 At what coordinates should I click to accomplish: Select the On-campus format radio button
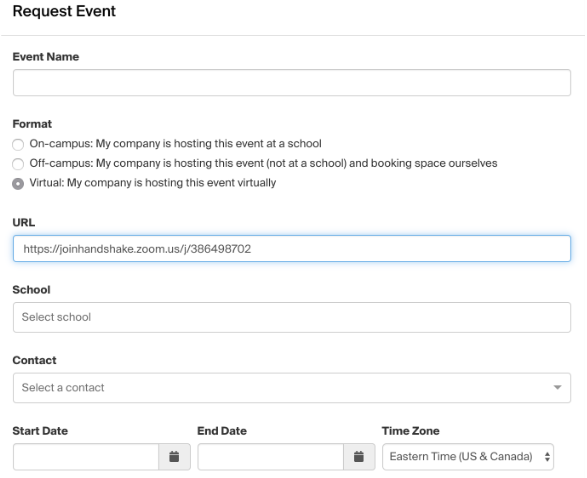(x=18, y=144)
